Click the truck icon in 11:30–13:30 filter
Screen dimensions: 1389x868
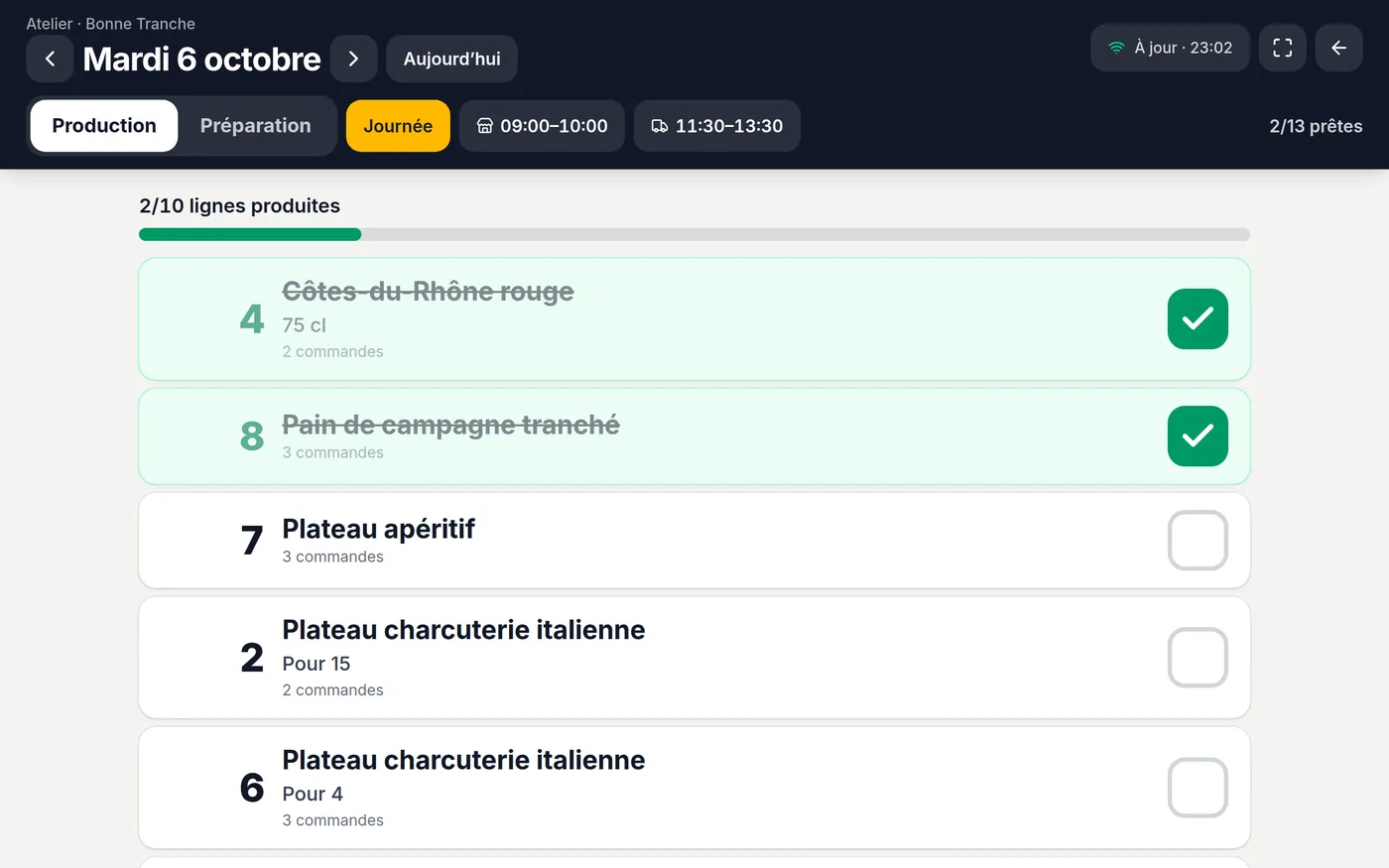tap(660, 126)
